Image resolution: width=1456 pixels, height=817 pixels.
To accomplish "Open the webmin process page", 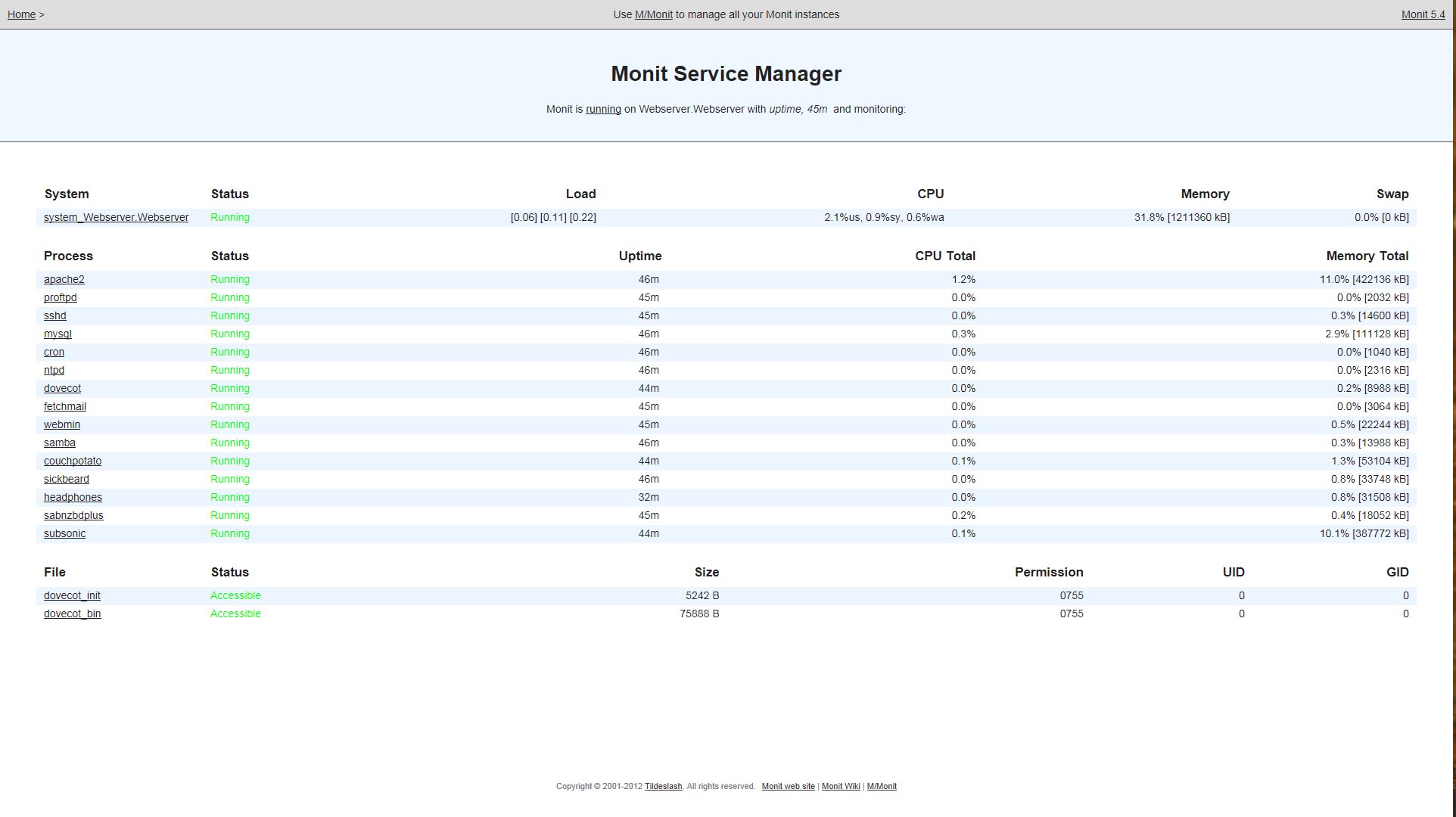I will [61, 424].
